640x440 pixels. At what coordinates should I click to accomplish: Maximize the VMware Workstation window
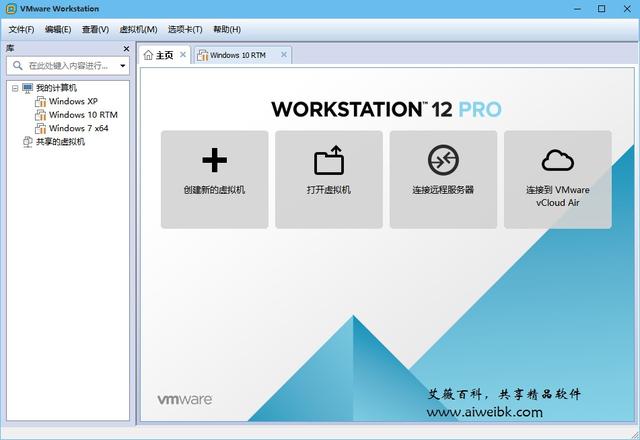pyautogui.click(x=602, y=9)
